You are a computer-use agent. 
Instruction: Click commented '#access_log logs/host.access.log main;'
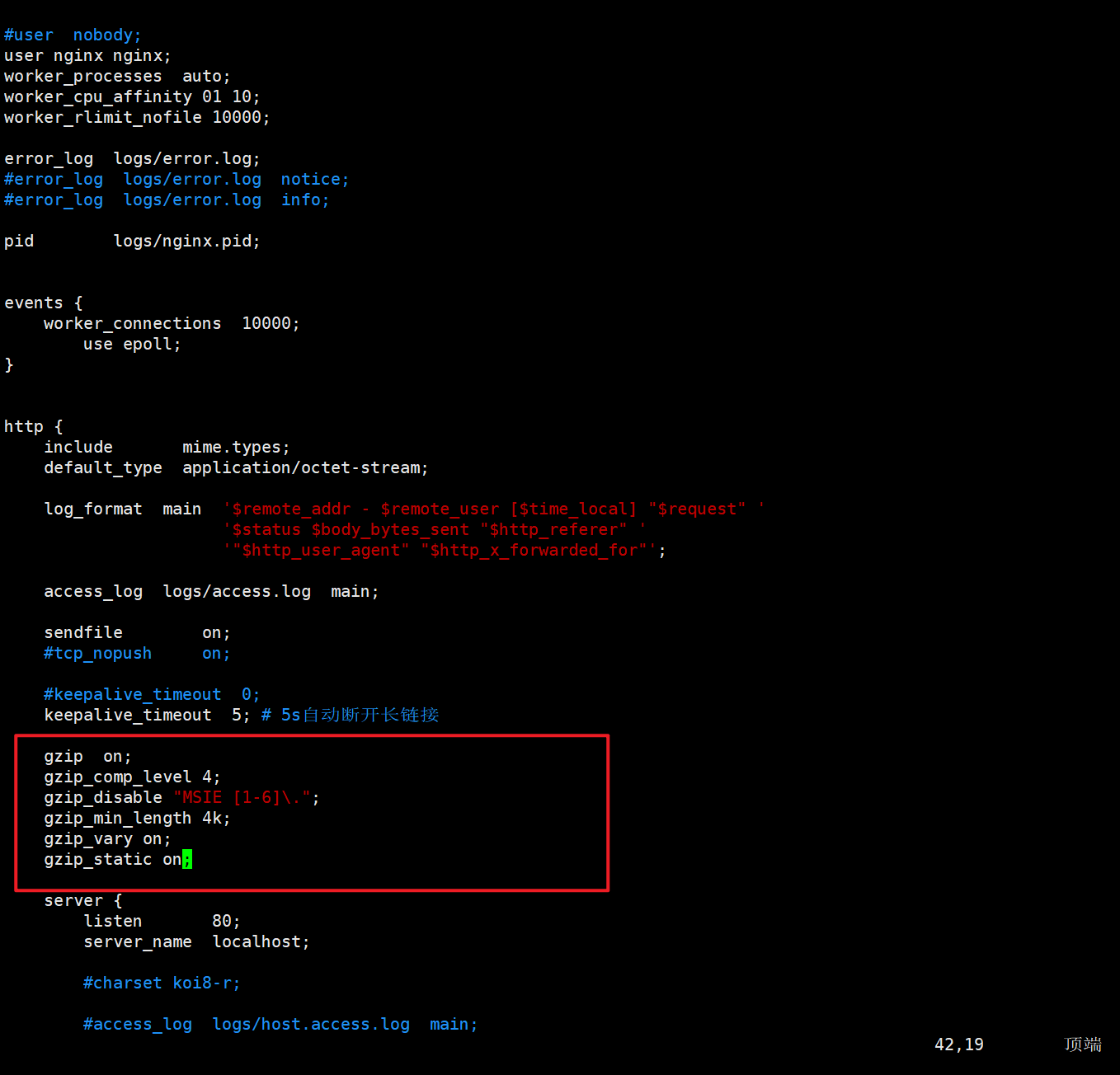pos(280,1025)
